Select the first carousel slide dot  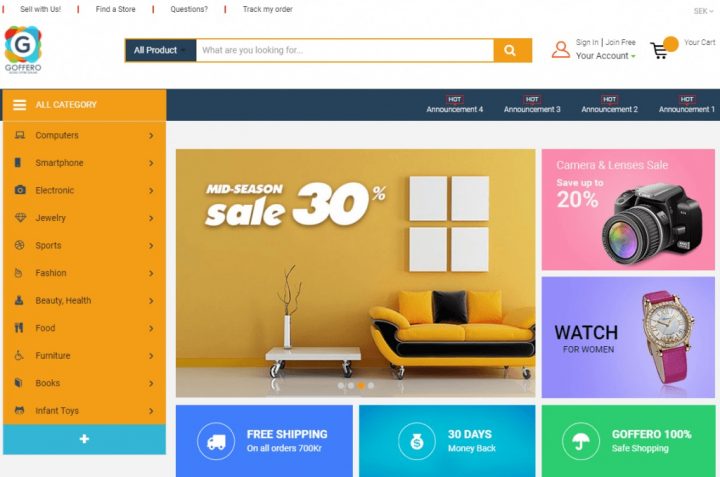341,386
